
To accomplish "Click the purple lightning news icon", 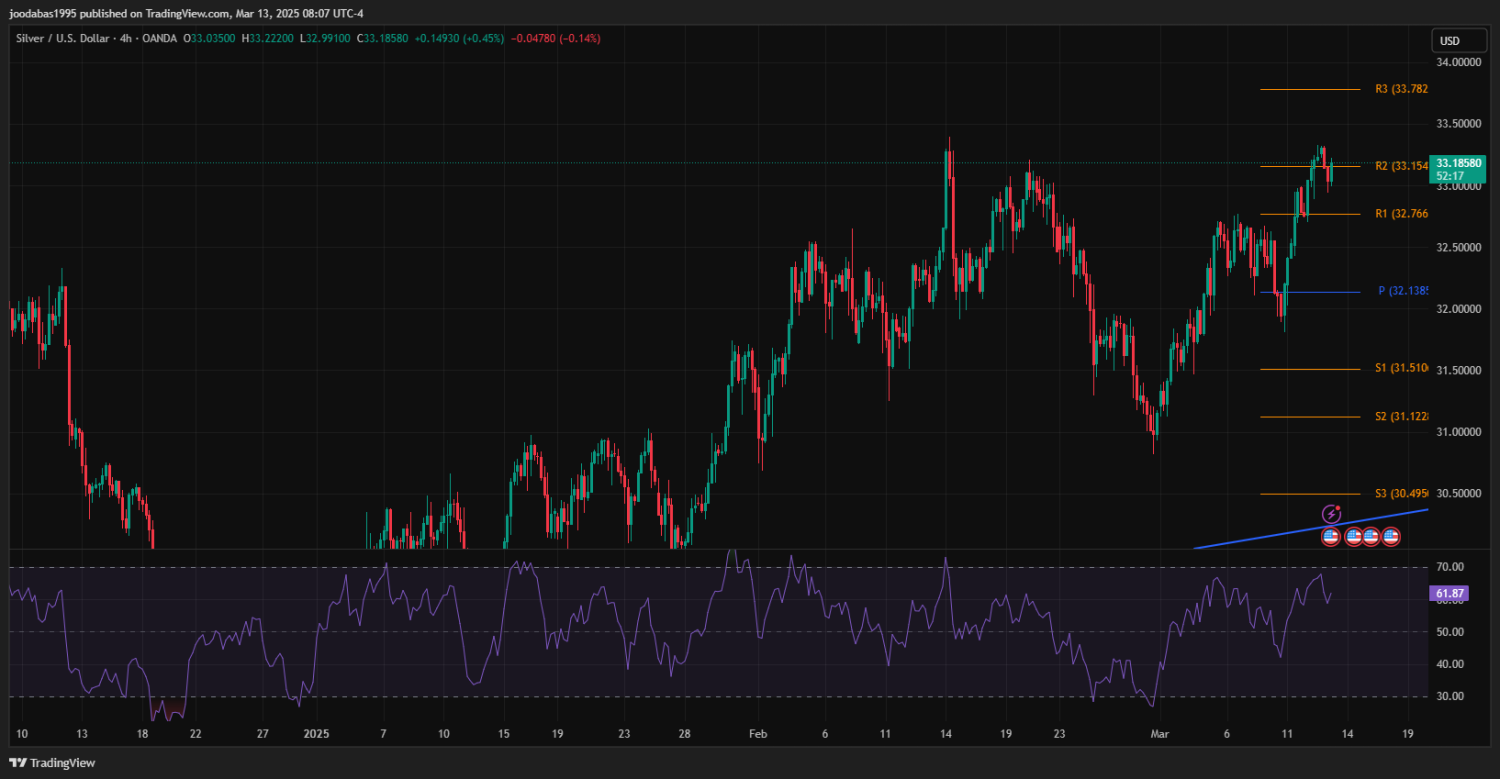I will [x=1331, y=514].
